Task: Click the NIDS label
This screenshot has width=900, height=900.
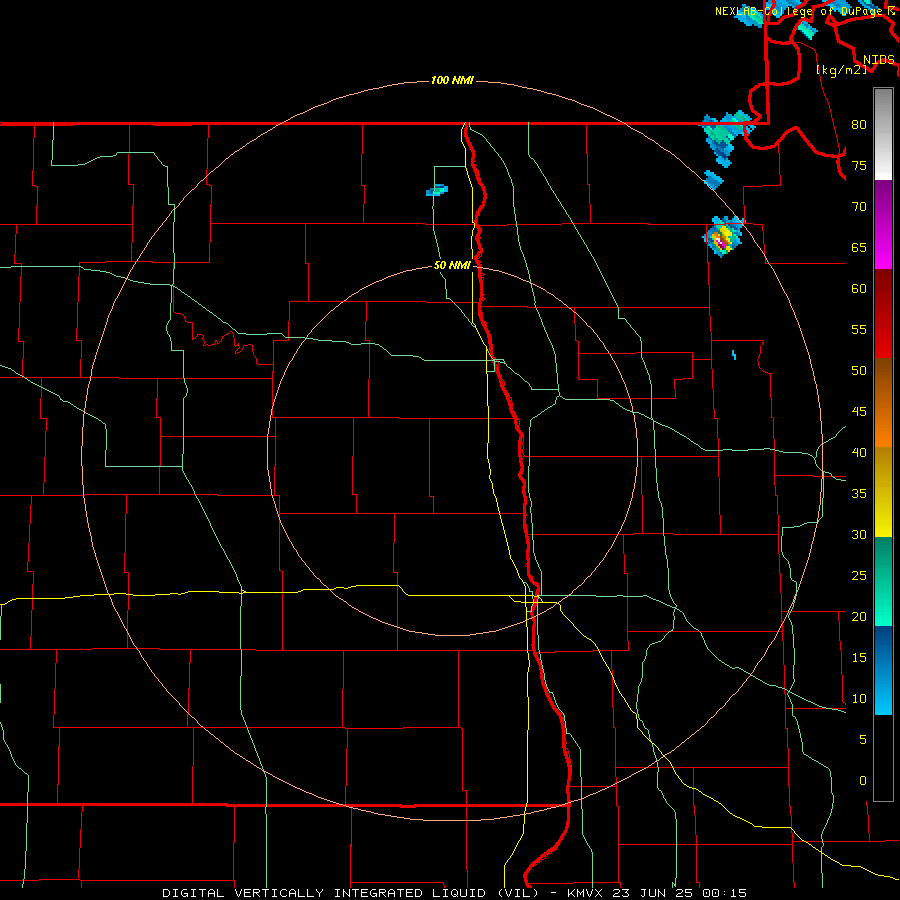Action: click(x=878, y=59)
